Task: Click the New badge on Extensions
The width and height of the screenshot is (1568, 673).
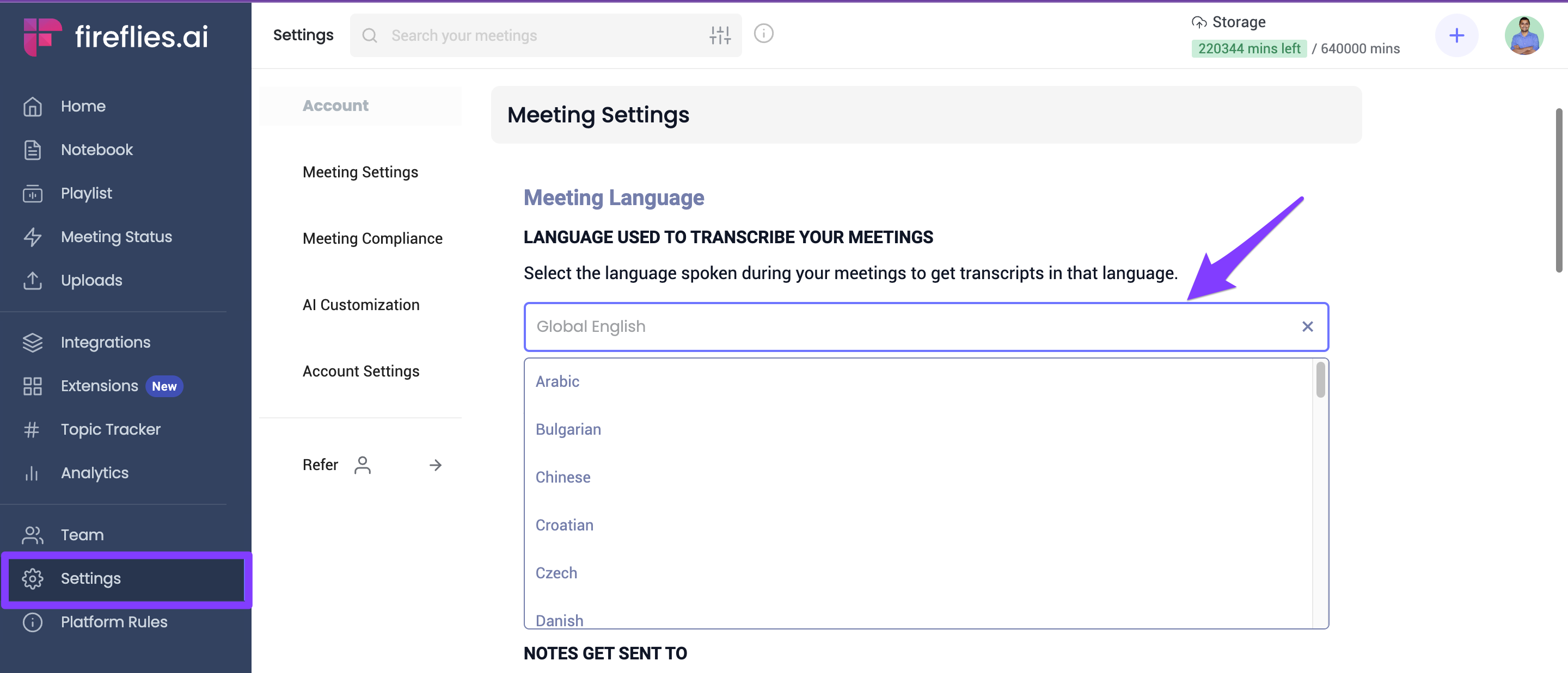Action: coord(164,386)
